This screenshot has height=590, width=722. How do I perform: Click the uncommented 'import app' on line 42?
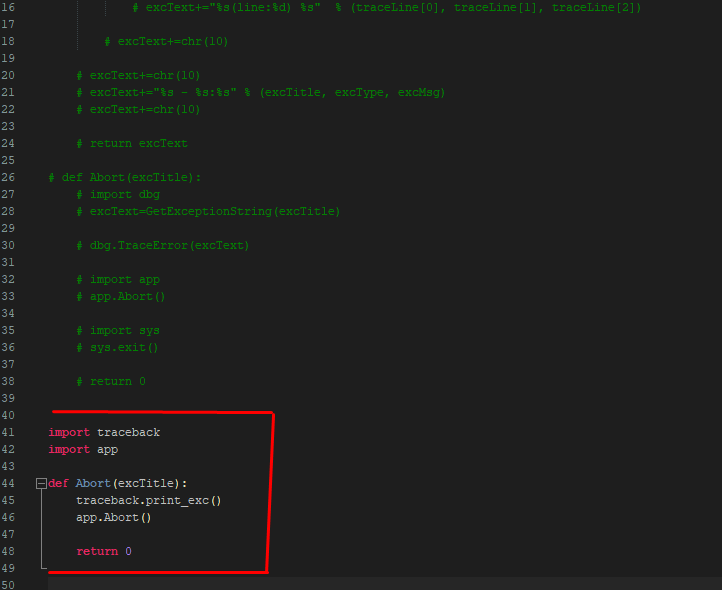[x=83, y=450]
